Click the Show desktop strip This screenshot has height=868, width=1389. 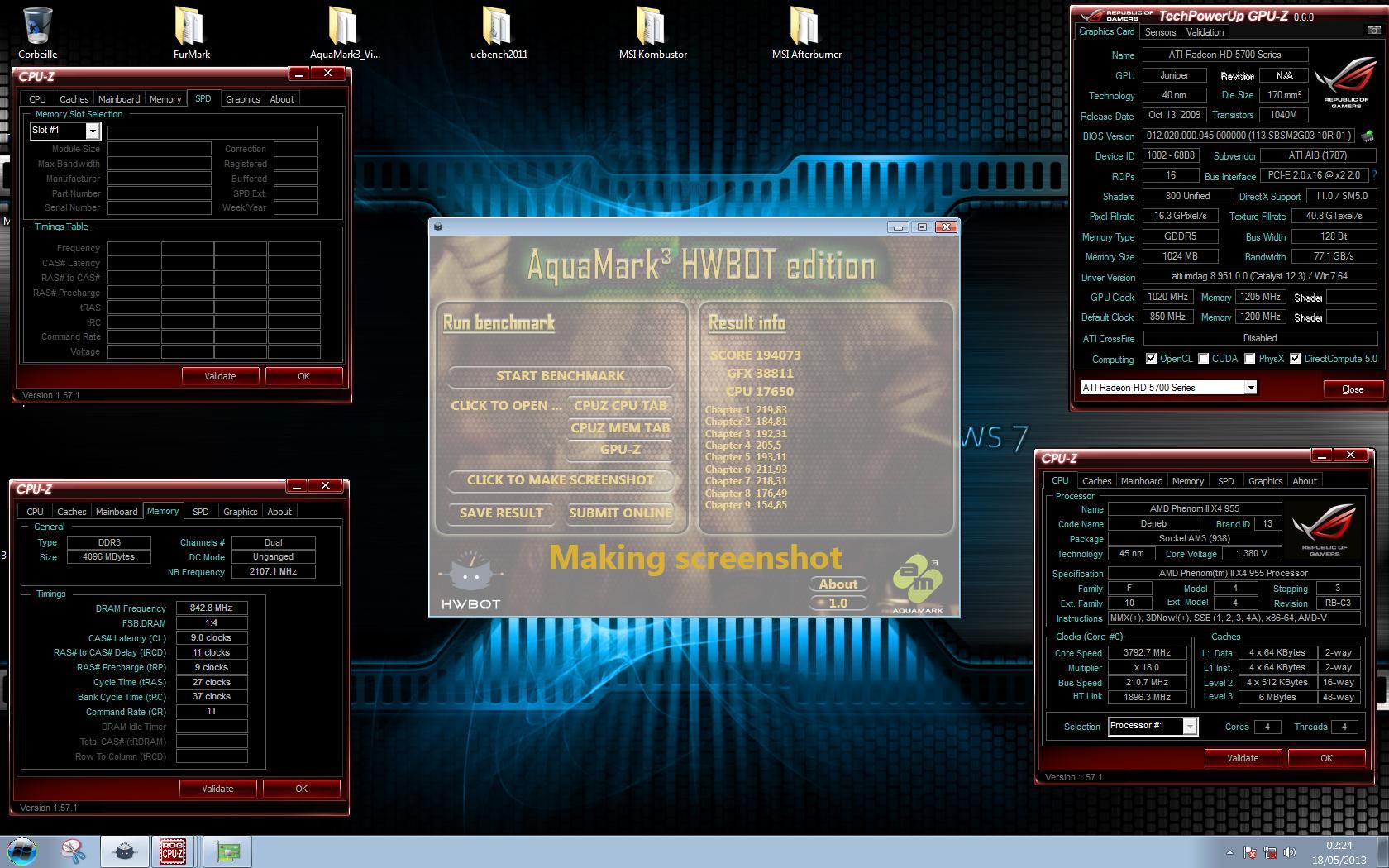1383,851
